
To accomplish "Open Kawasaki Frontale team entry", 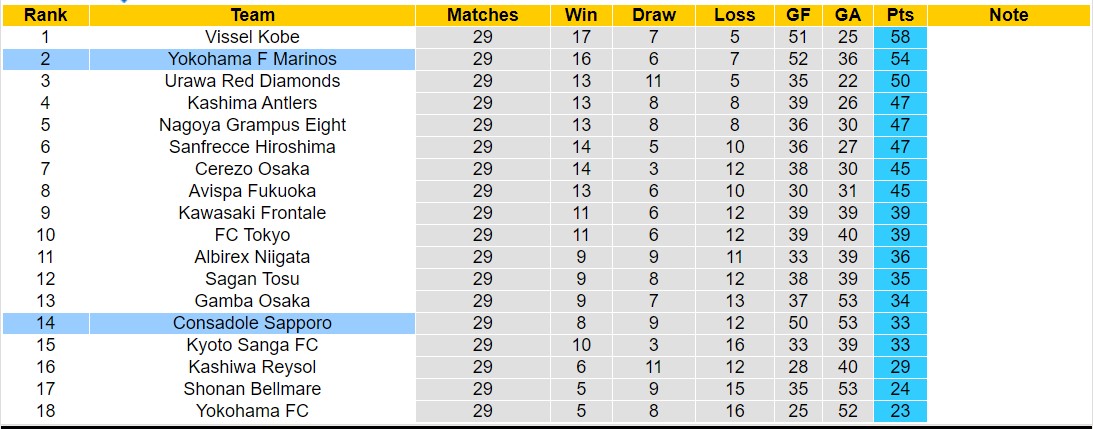I will 252,213.
